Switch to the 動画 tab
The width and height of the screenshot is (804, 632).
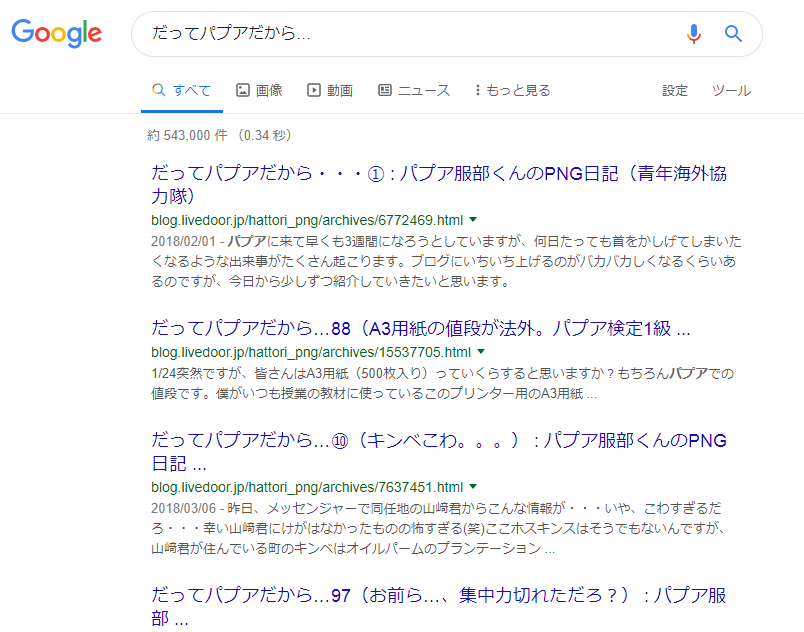[x=330, y=91]
